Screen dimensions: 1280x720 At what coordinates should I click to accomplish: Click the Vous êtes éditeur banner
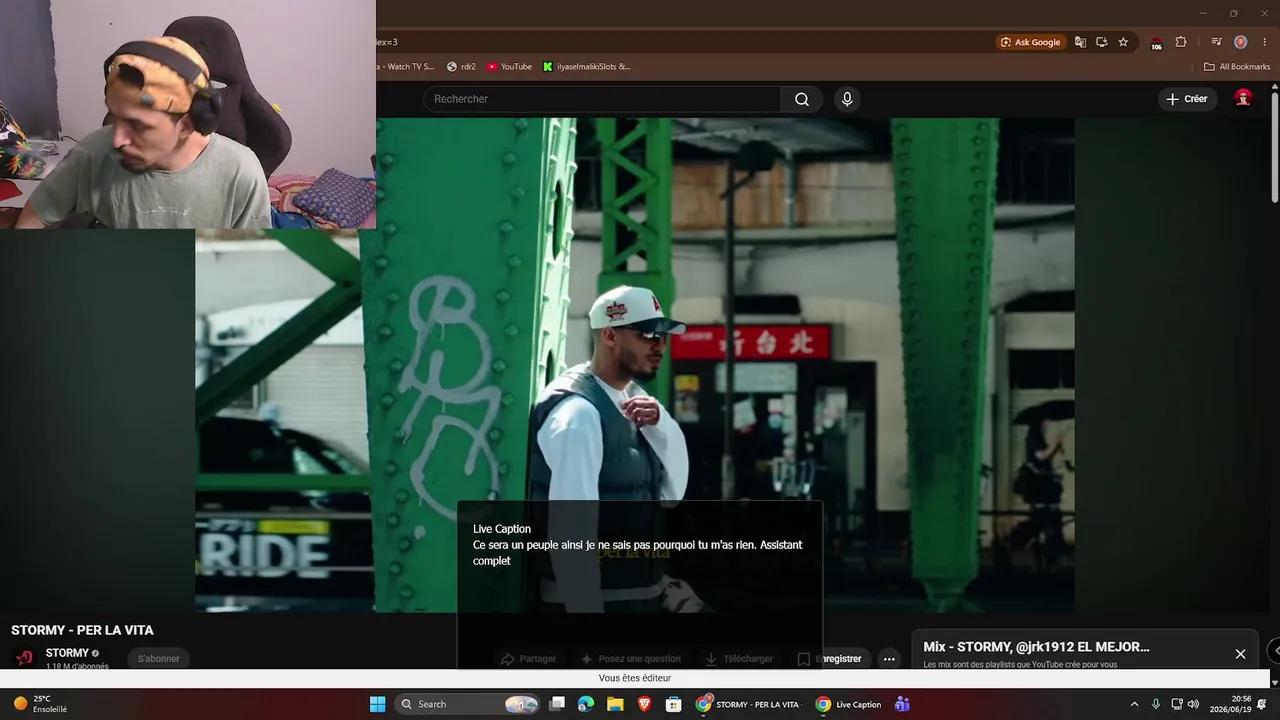[x=635, y=678]
